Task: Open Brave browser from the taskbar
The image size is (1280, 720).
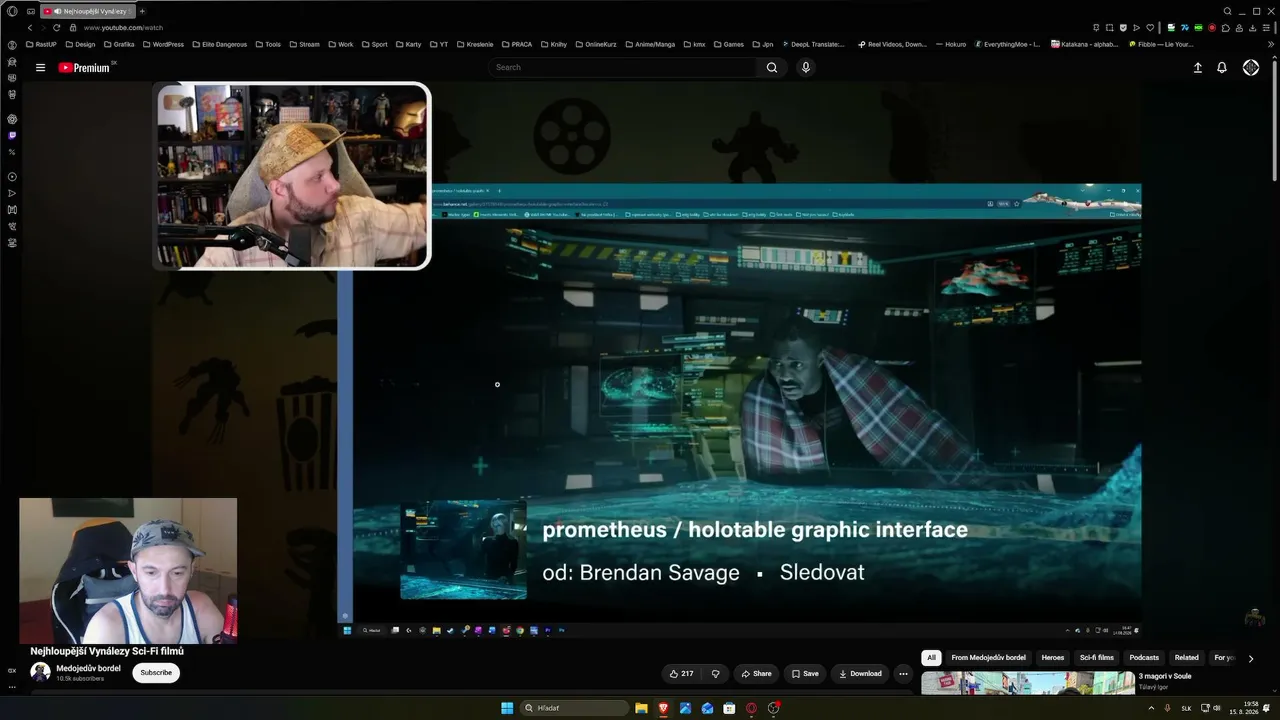Action: click(663, 708)
